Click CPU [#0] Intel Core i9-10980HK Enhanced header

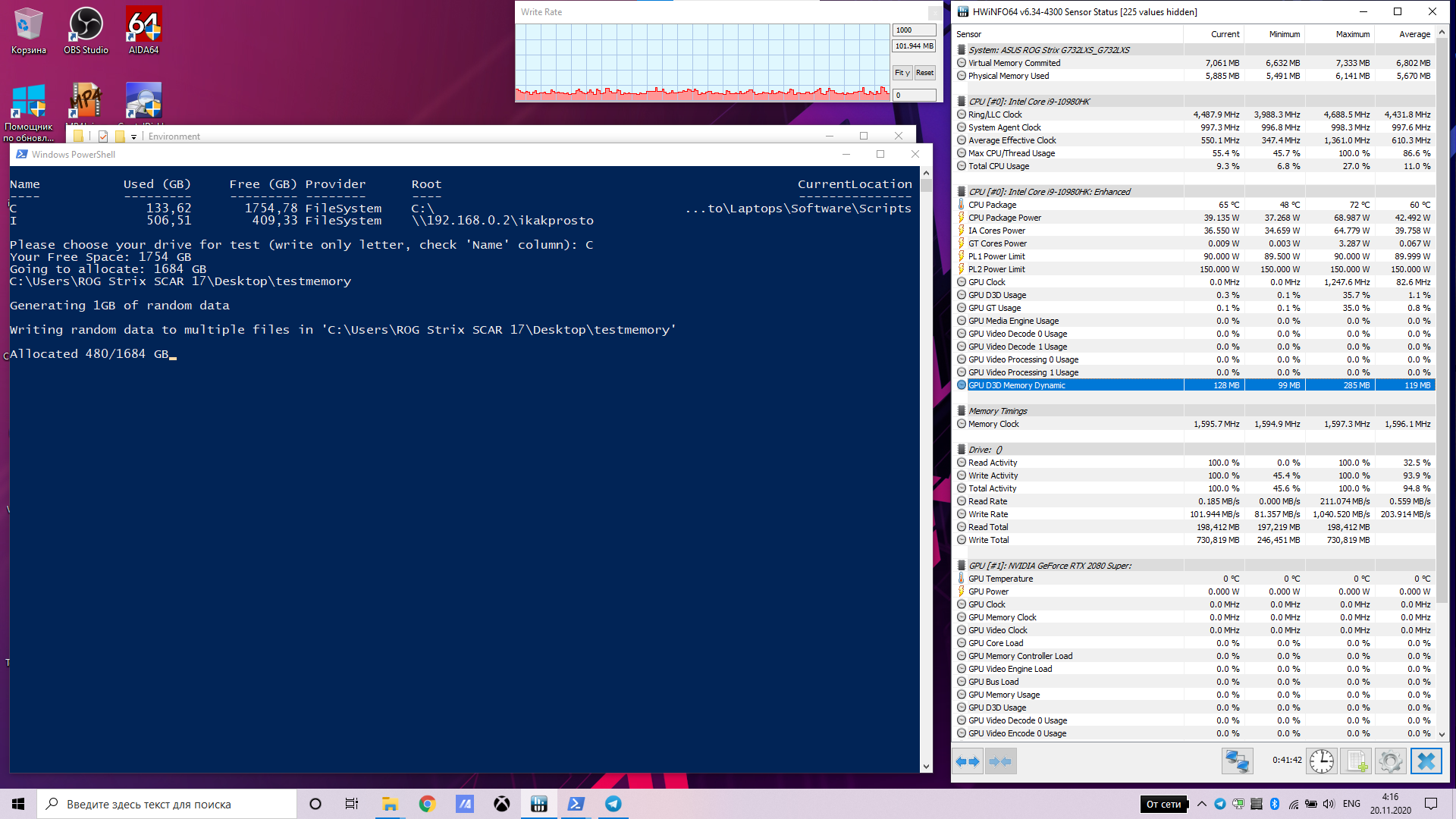[x=1194, y=192]
